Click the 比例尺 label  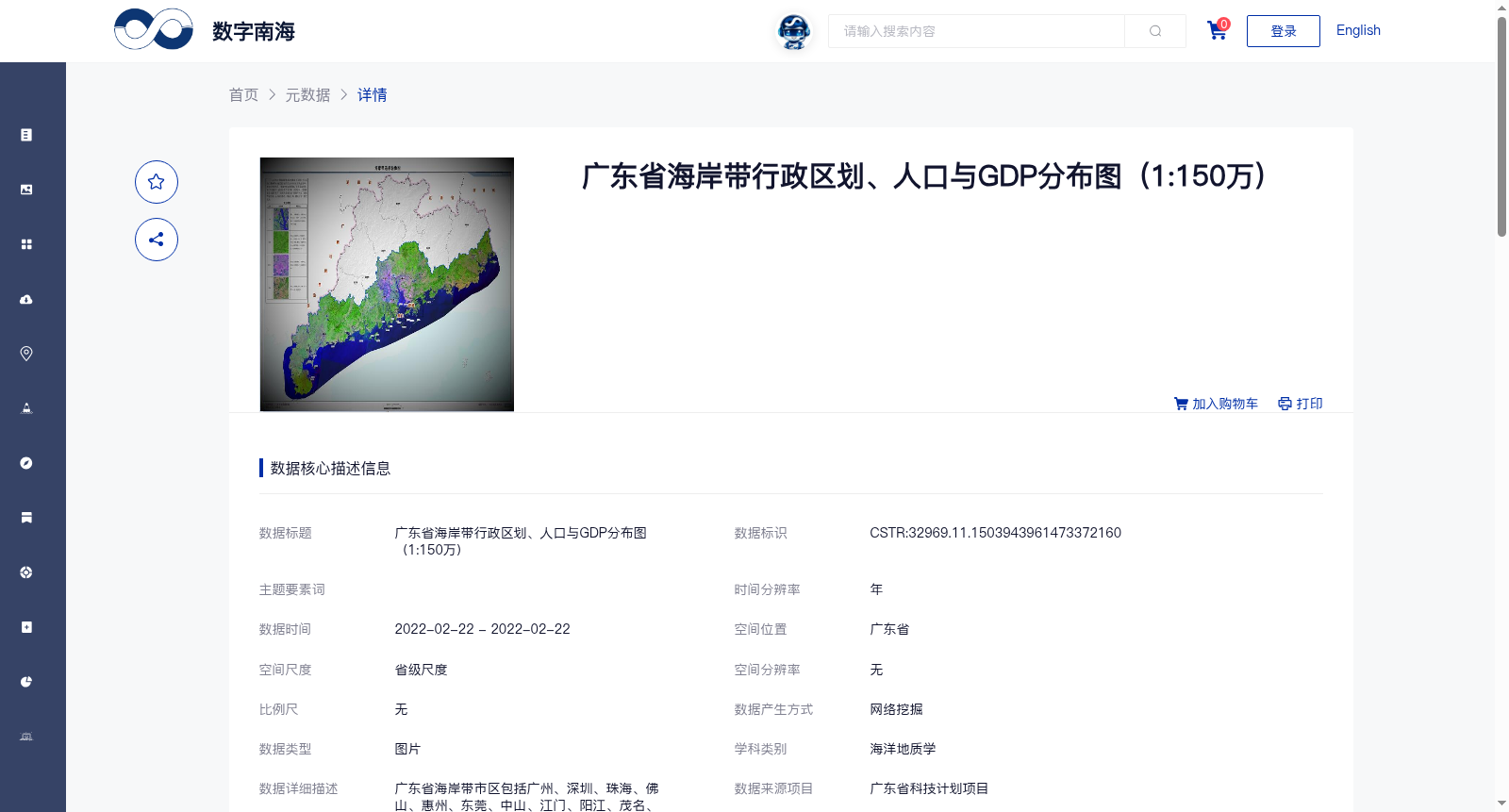(x=278, y=709)
